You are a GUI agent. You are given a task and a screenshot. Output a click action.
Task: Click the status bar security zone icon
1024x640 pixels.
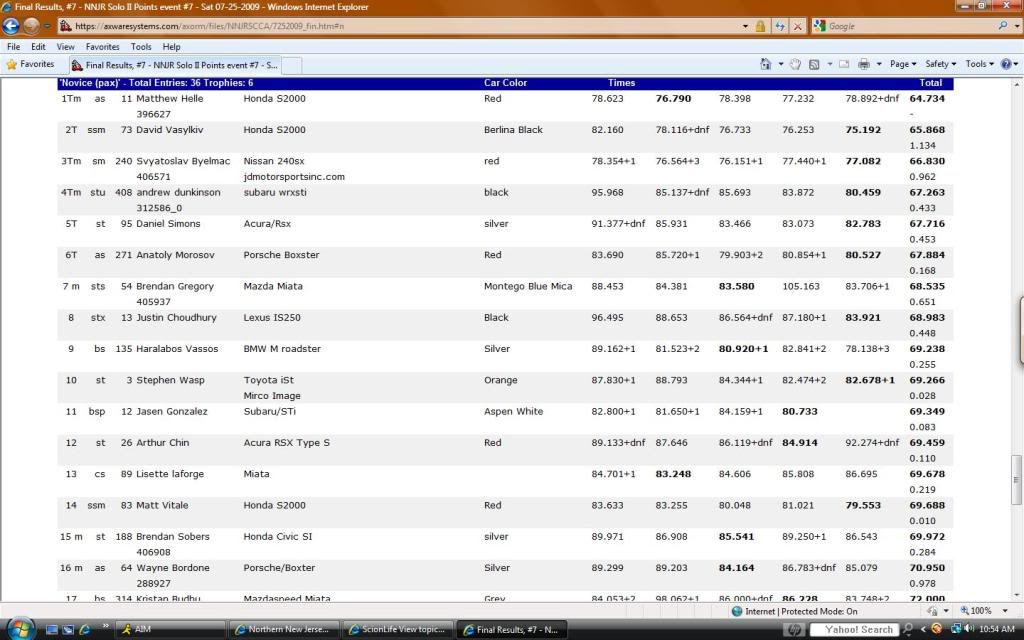pos(737,611)
